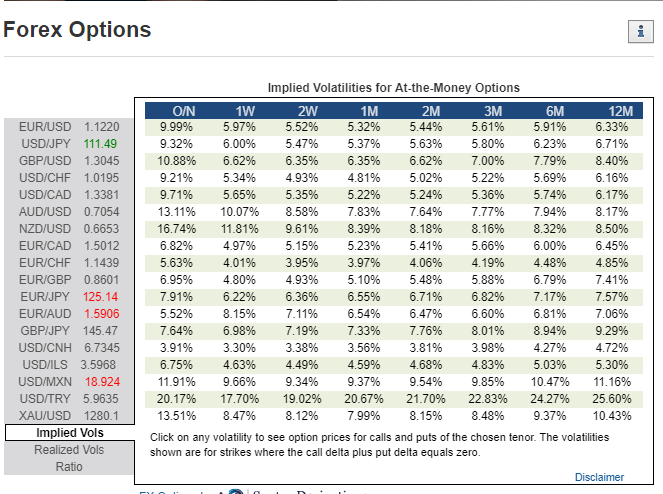Select the USD/MXN pair with rate 18.924
Image resolution: width=663 pixels, height=494 pixels.
pos(69,382)
